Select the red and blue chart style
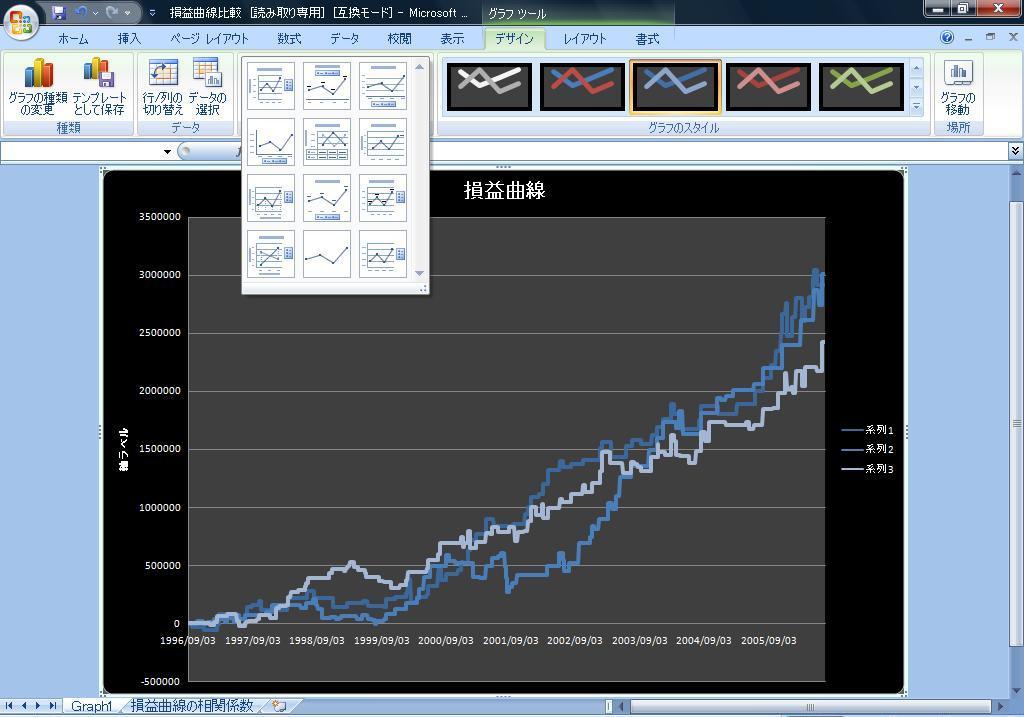 (x=582, y=86)
